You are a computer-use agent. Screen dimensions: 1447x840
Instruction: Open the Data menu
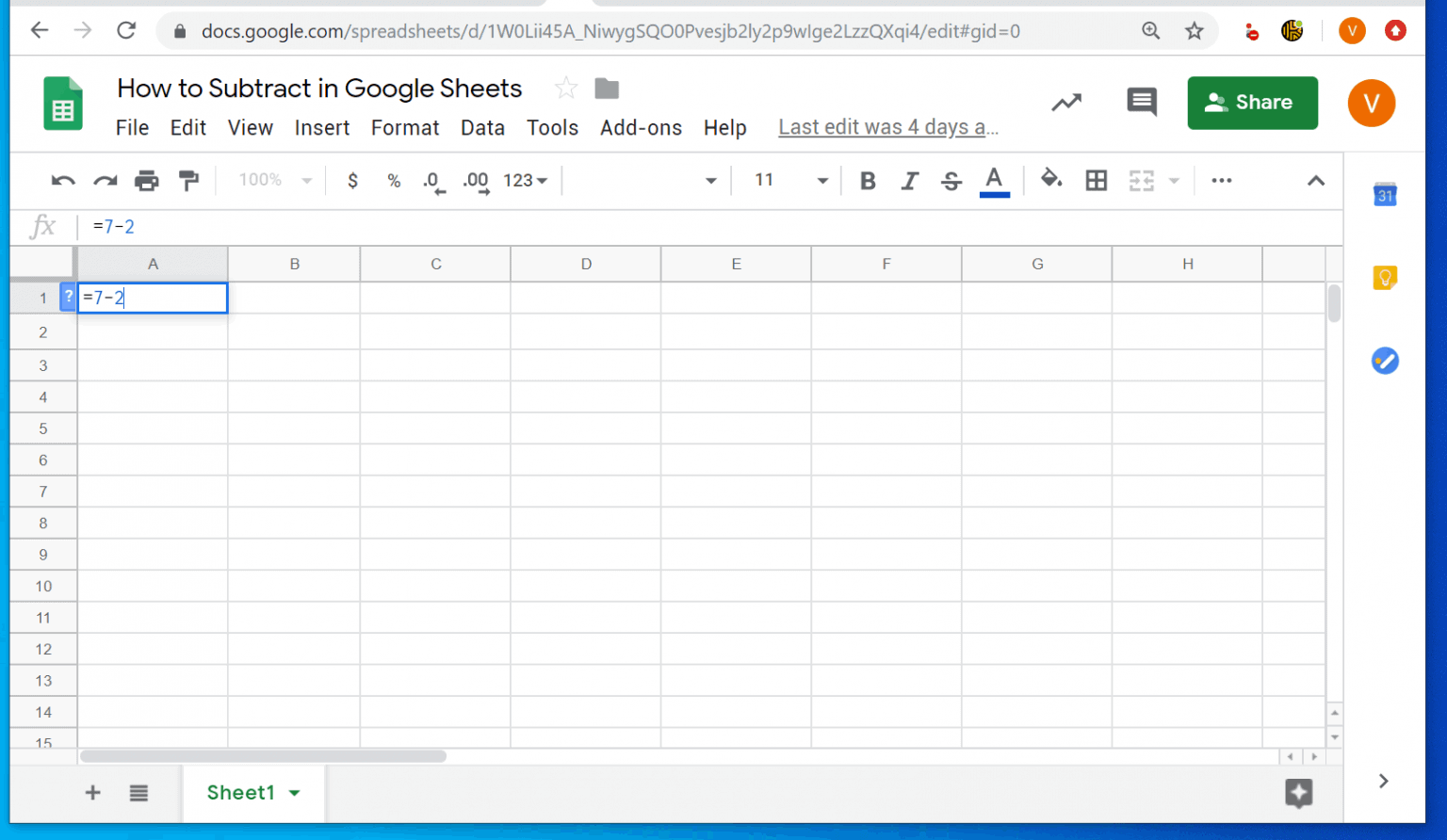click(482, 127)
